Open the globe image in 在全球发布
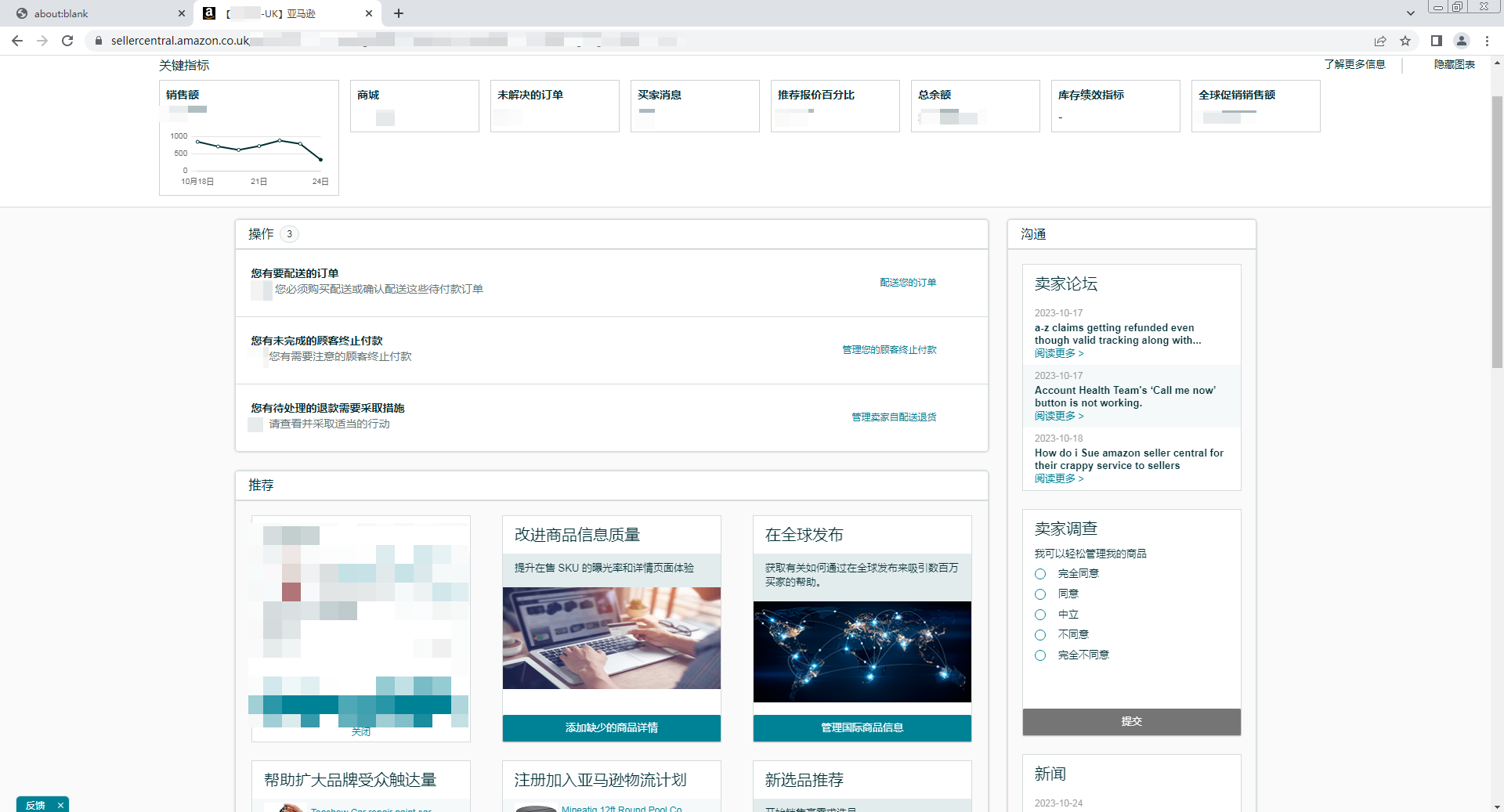Screen dimensions: 1504x812 (x=862, y=651)
